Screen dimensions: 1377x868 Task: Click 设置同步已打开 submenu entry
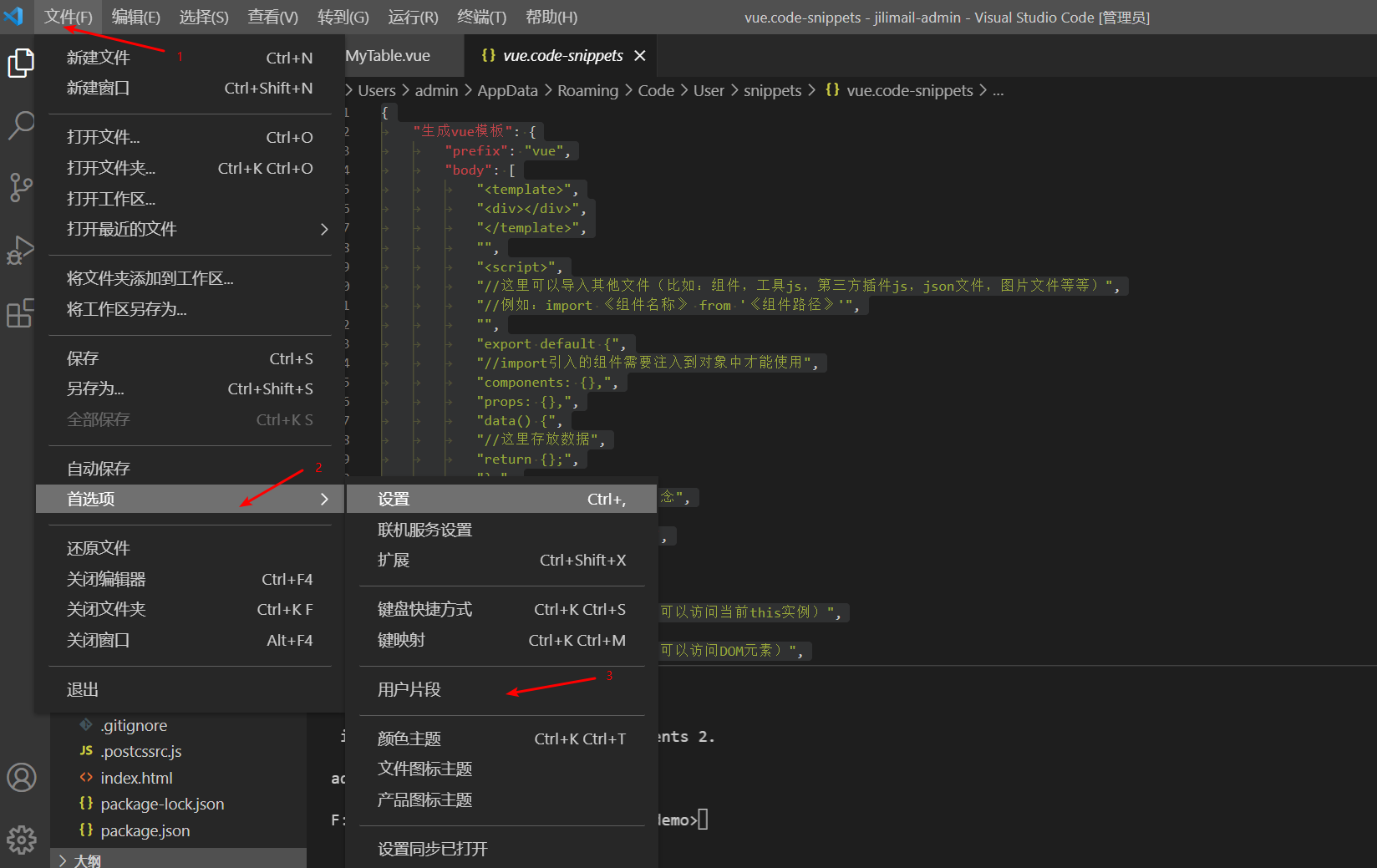pos(502,849)
